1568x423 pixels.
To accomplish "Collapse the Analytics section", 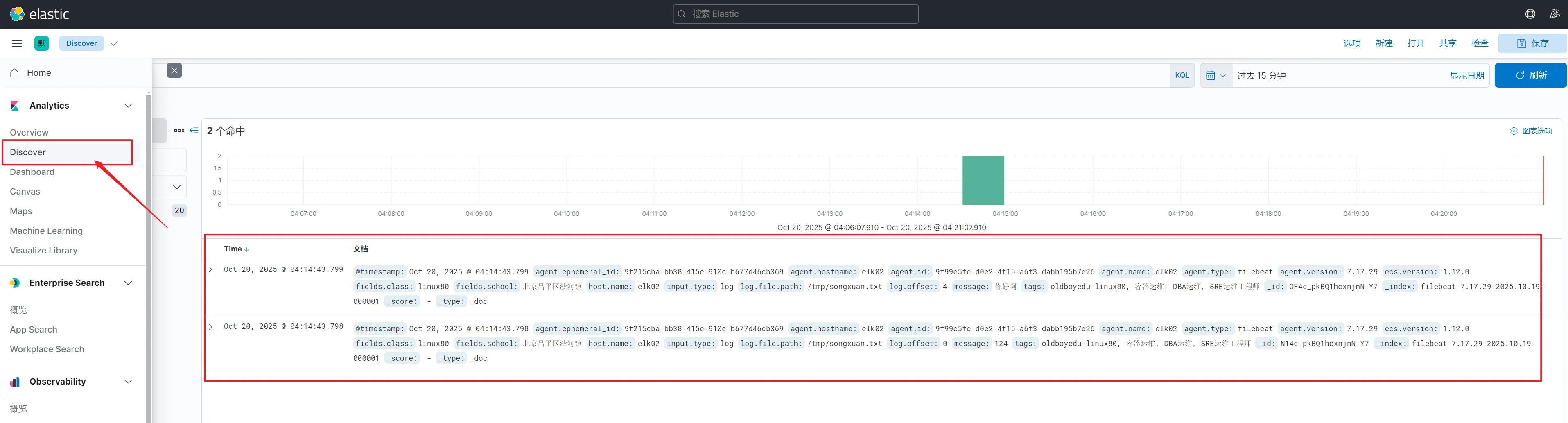I will coord(128,106).
